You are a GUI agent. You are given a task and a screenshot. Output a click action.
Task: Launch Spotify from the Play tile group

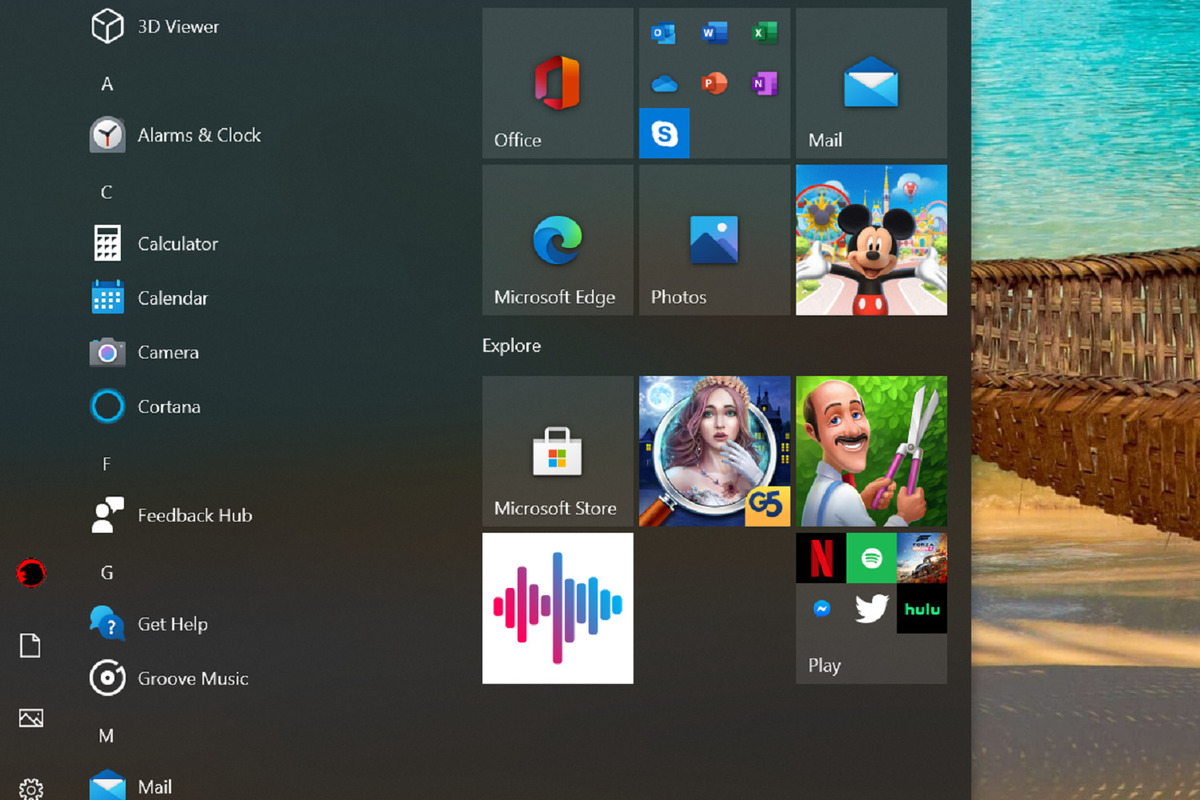(871, 558)
